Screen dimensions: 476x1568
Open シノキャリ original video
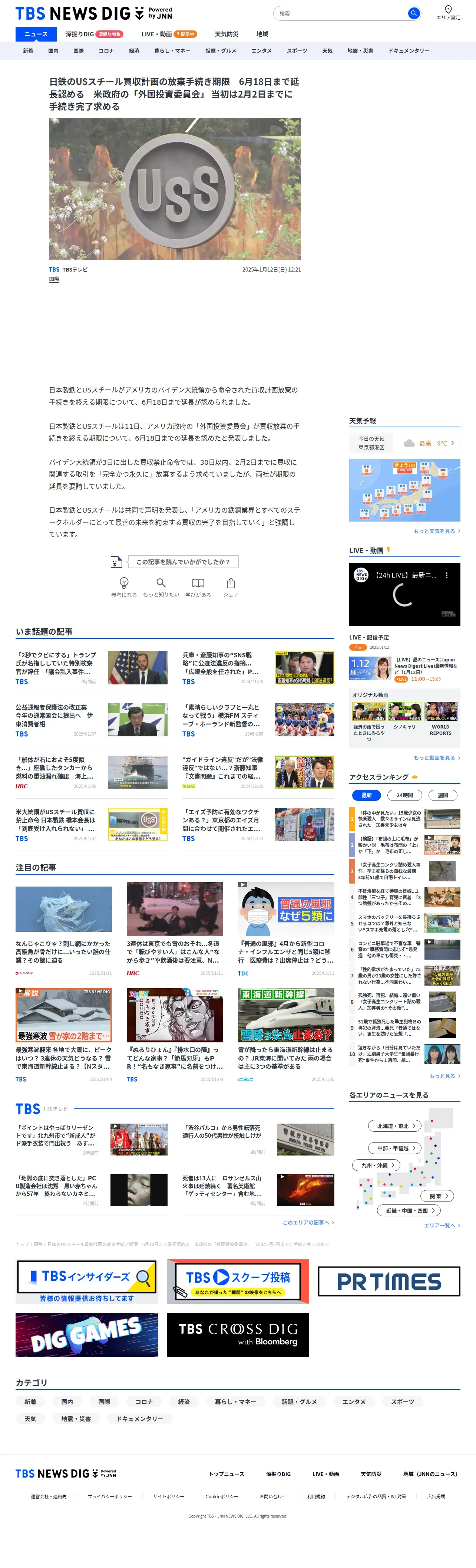coord(404,715)
